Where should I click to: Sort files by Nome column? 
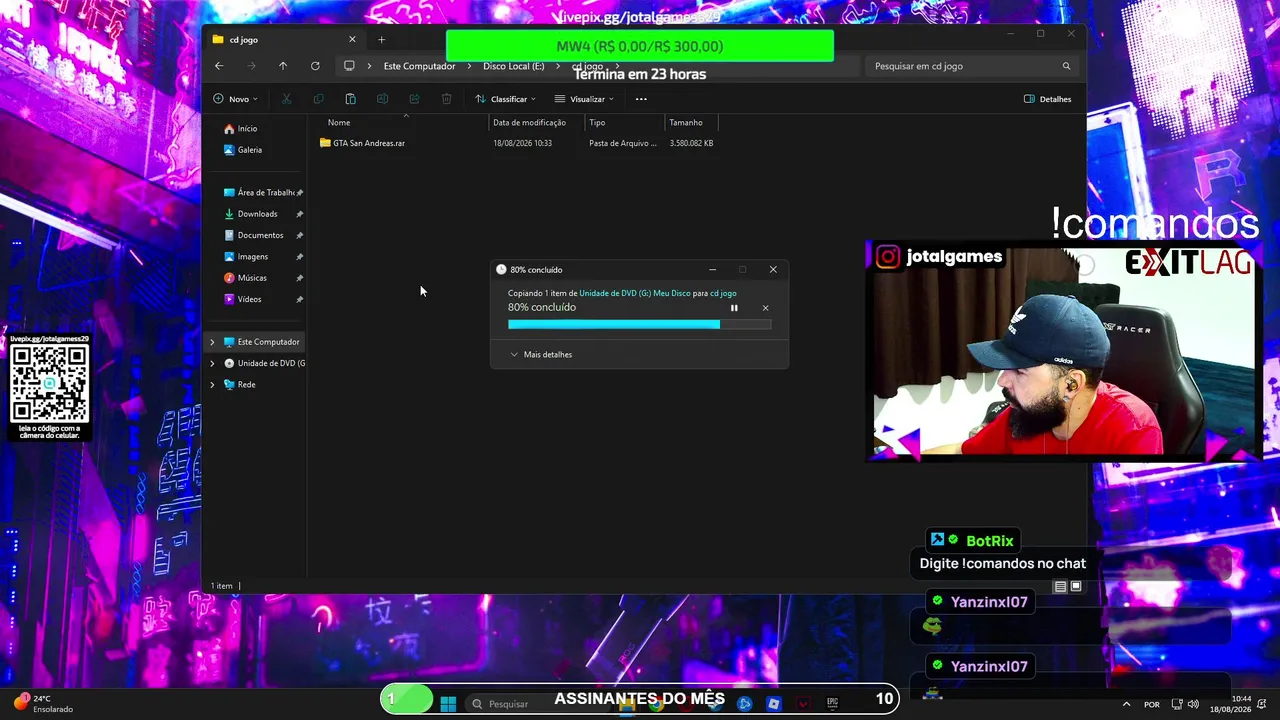(339, 123)
